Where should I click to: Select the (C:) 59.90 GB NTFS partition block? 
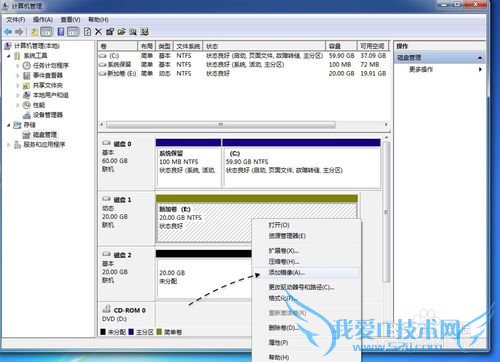(302, 163)
